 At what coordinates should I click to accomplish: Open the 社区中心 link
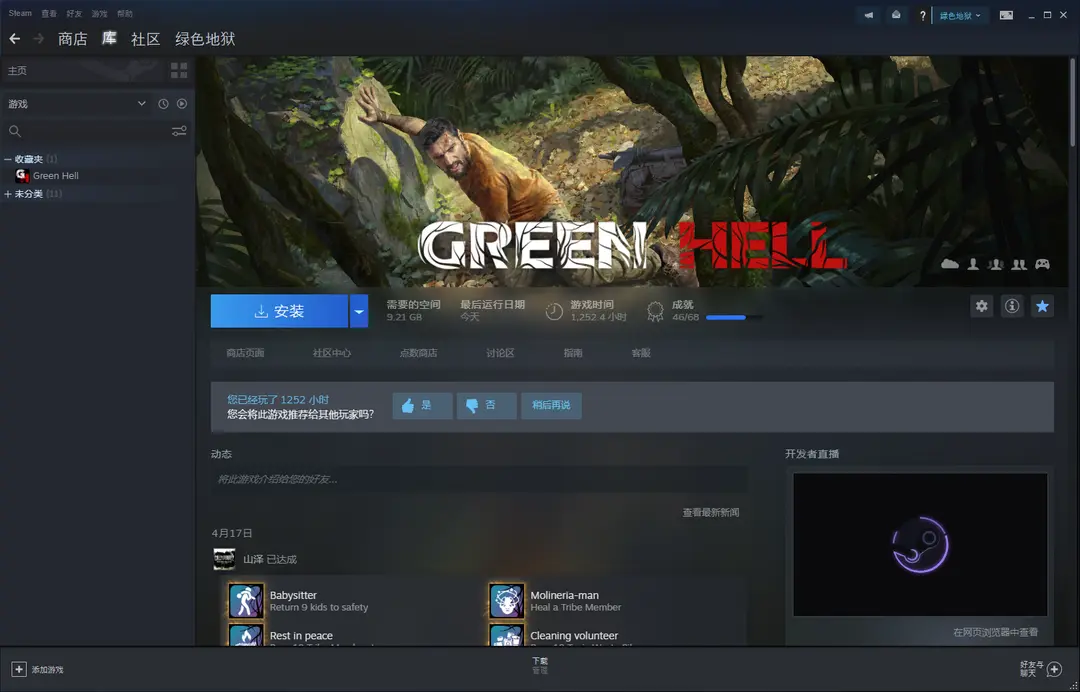(x=332, y=353)
